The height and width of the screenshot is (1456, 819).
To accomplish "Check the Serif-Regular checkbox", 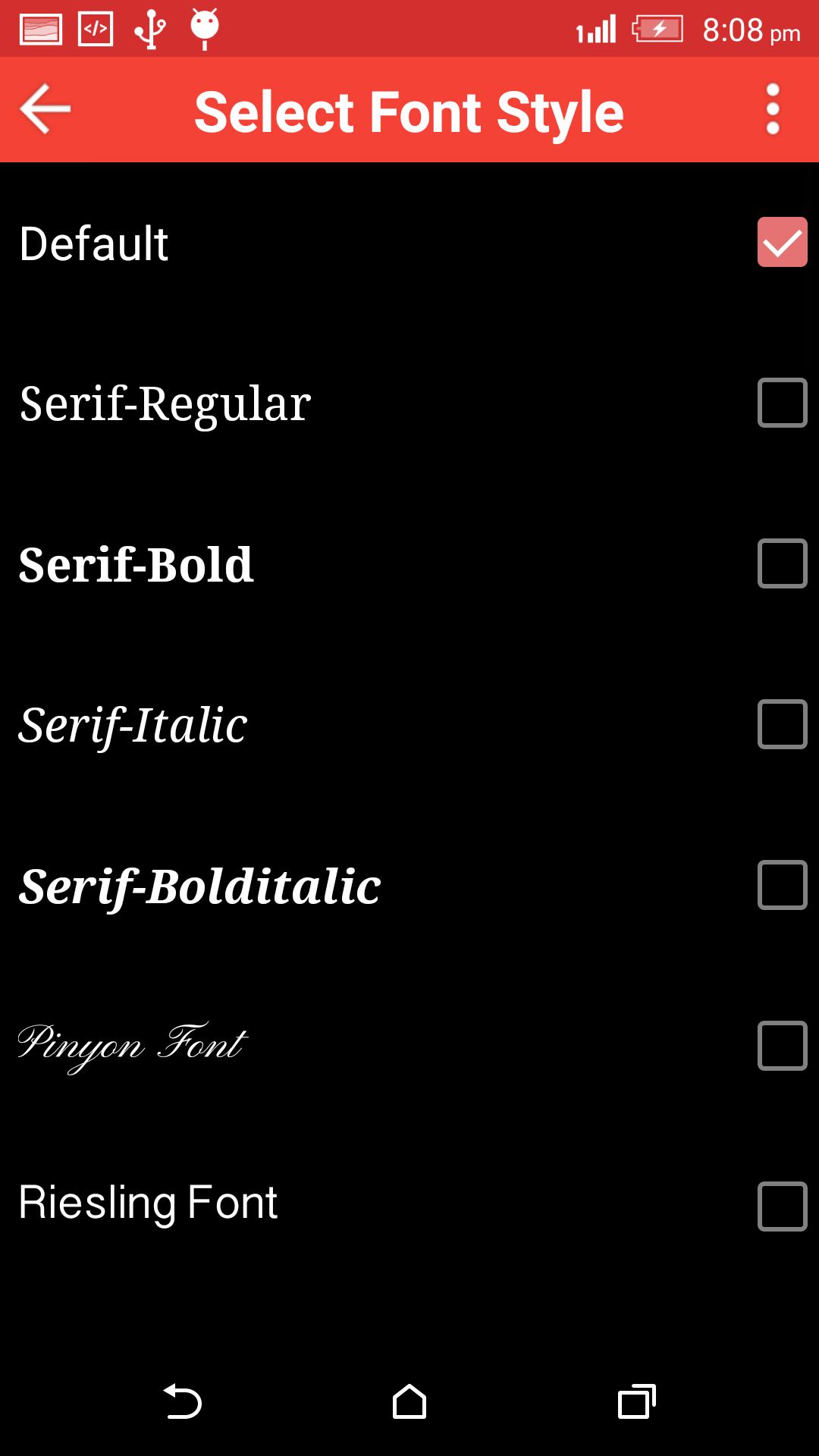I will click(x=782, y=403).
